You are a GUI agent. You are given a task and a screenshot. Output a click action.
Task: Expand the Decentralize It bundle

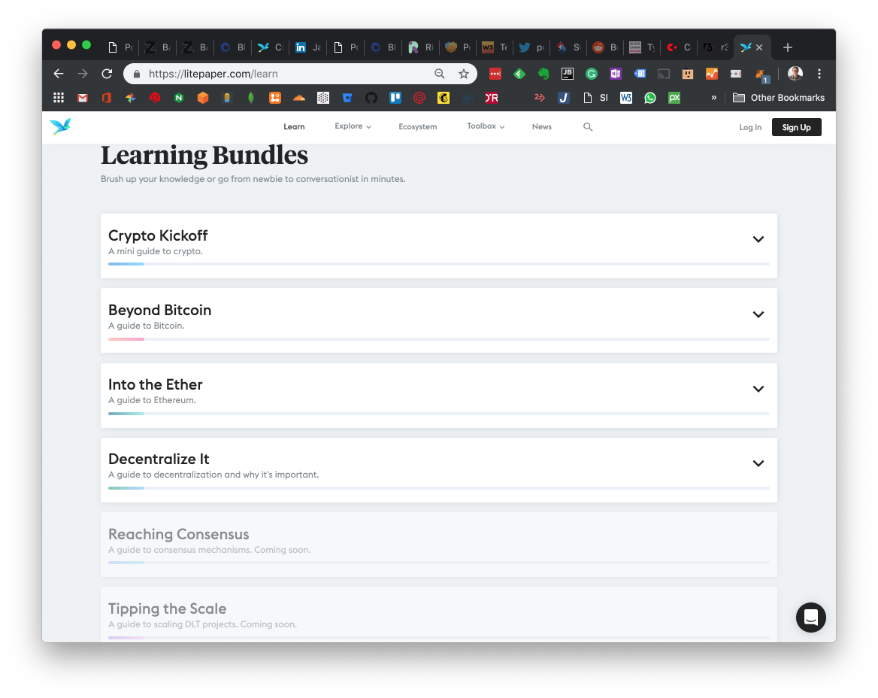pos(758,463)
